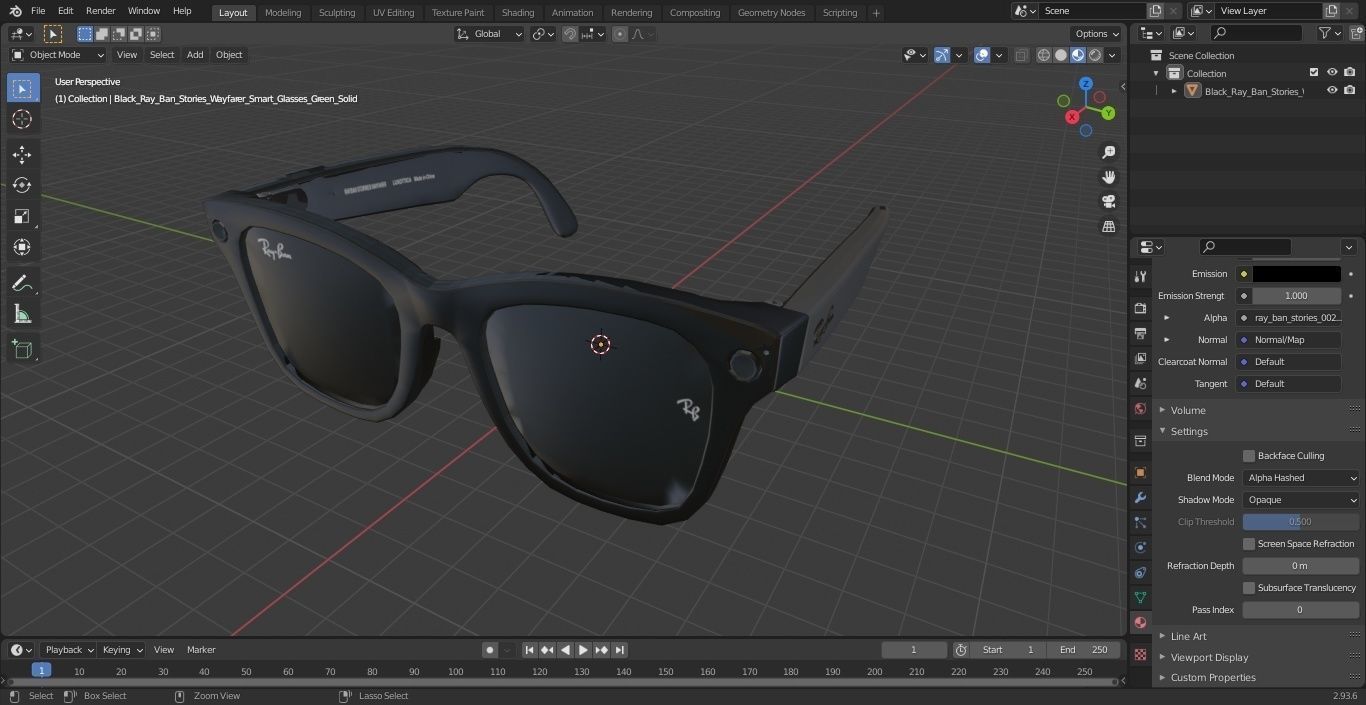The height and width of the screenshot is (705, 1366).
Task: Open the Shadow Mode dropdown
Action: (1301, 500)
